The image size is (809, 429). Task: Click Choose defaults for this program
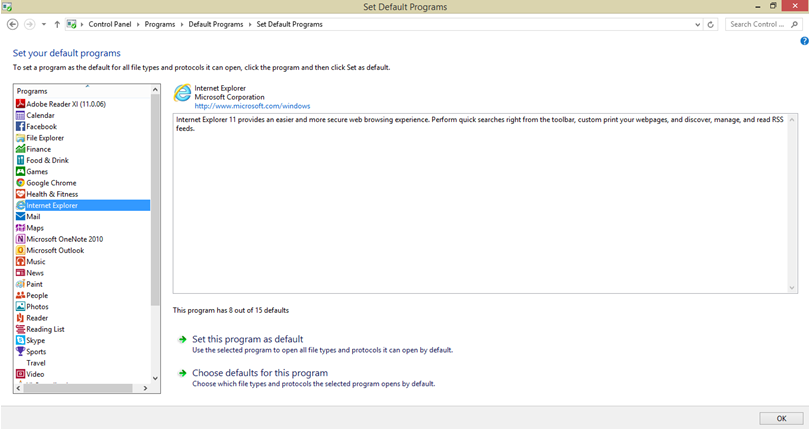point(260,373)
